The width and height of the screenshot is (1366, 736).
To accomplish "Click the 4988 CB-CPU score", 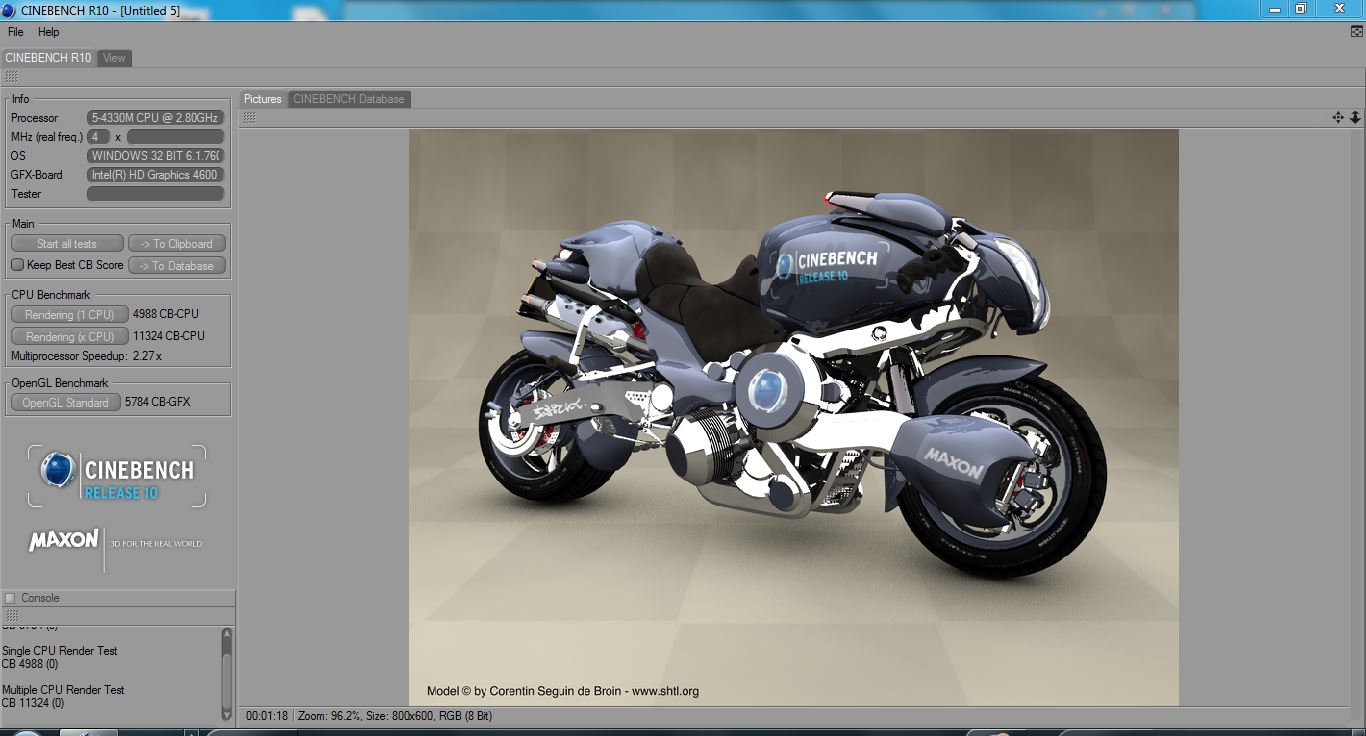I will pyautogui.click(x=166, y=314).
